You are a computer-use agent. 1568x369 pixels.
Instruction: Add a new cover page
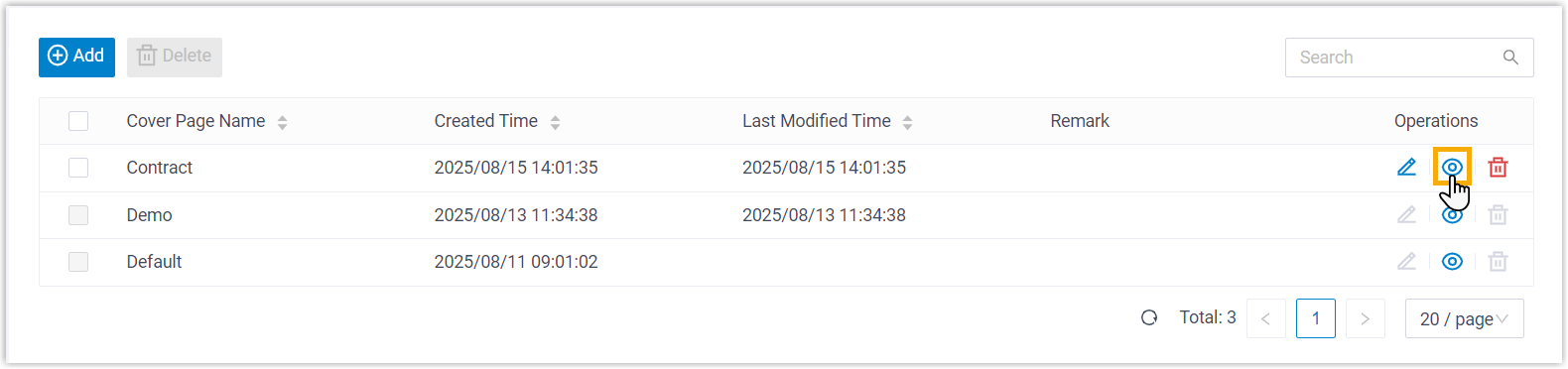coord(76,57)
